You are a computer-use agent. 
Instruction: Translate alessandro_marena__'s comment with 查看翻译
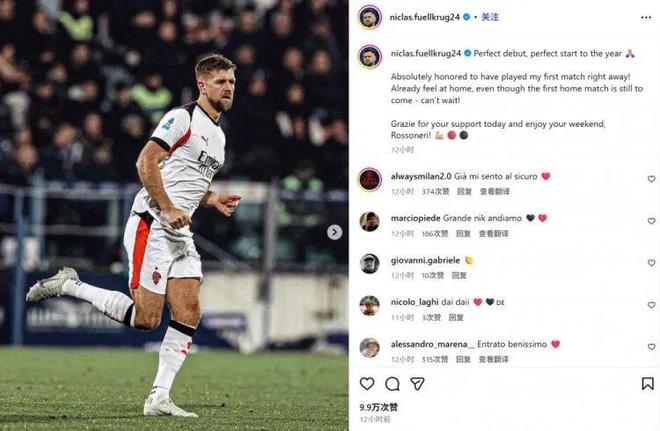495,359
